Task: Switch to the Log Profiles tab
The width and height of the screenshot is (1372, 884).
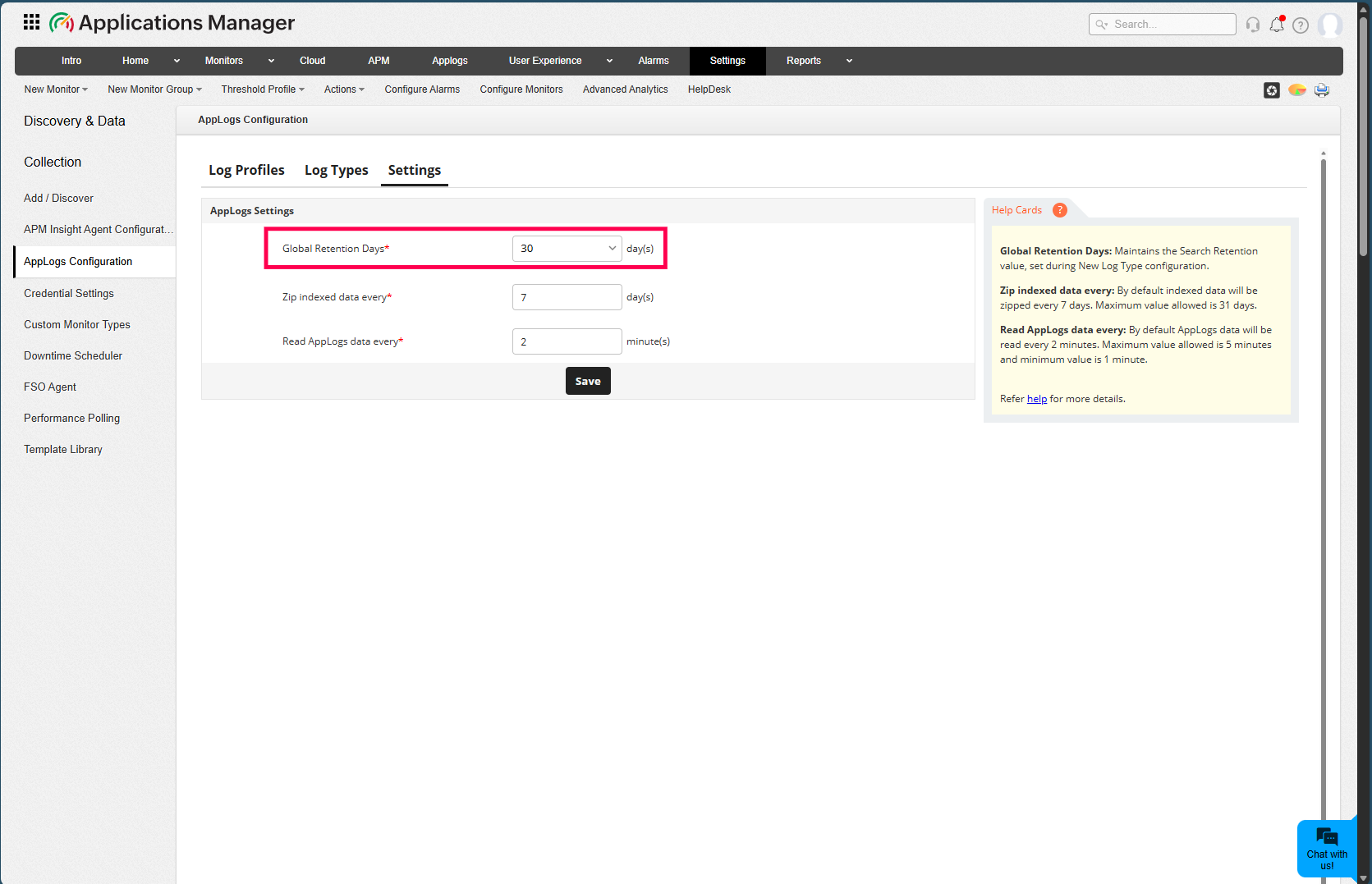Action: tap(246, 170)
